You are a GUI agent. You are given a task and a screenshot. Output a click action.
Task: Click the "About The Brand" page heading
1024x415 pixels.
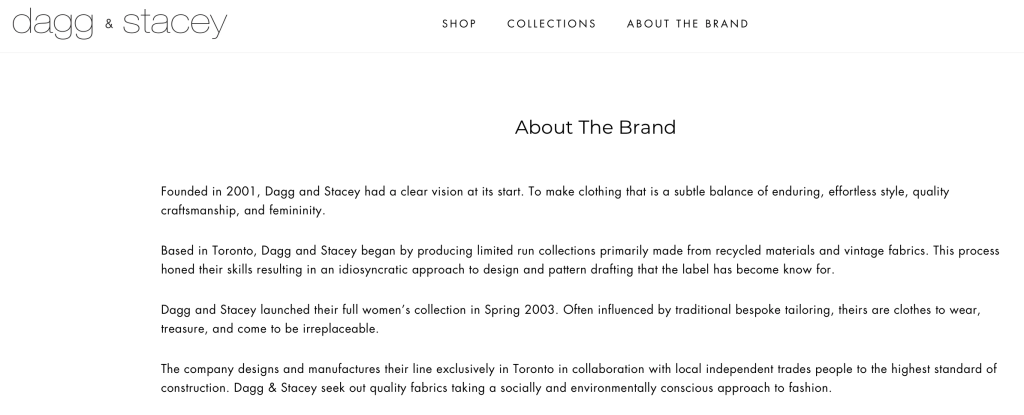[x=595, y=127]
